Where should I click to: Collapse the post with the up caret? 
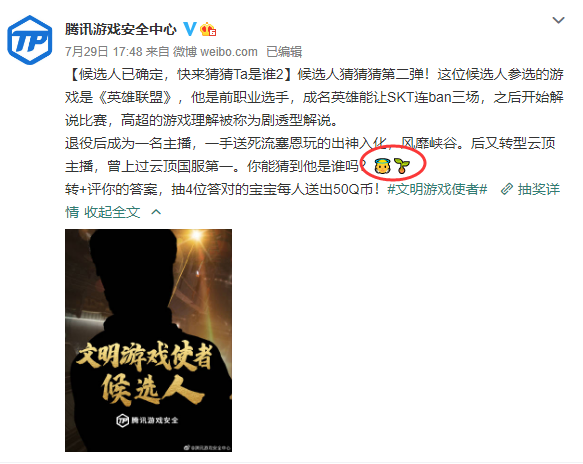[x=156, y=212]
